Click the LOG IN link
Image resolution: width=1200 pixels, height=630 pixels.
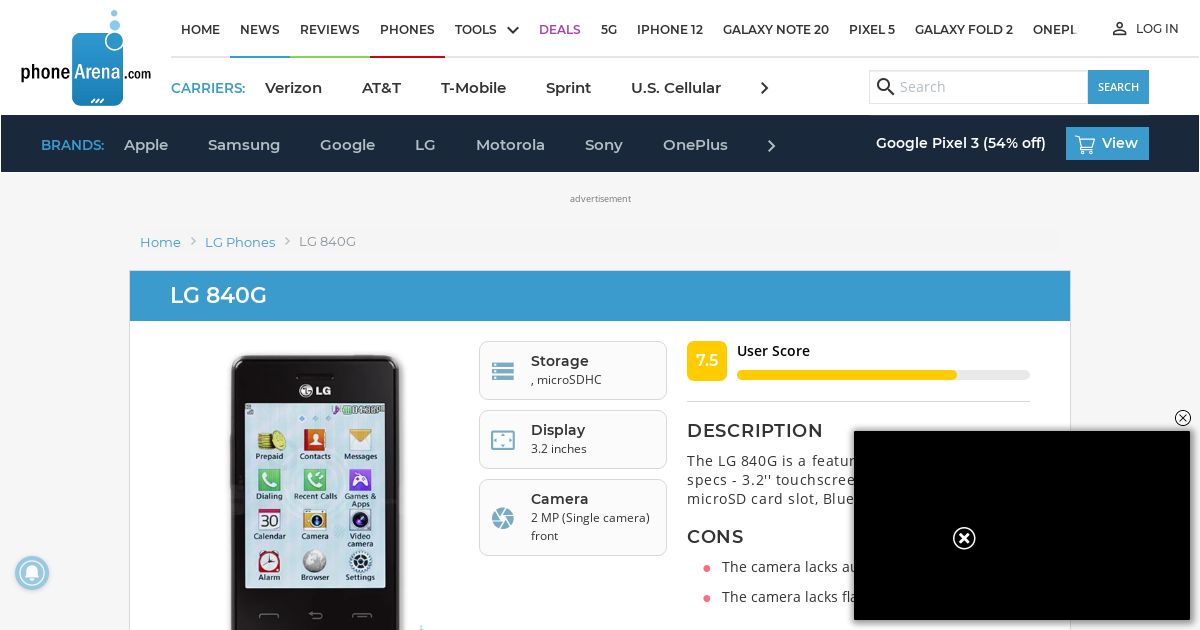(1157, 29)
